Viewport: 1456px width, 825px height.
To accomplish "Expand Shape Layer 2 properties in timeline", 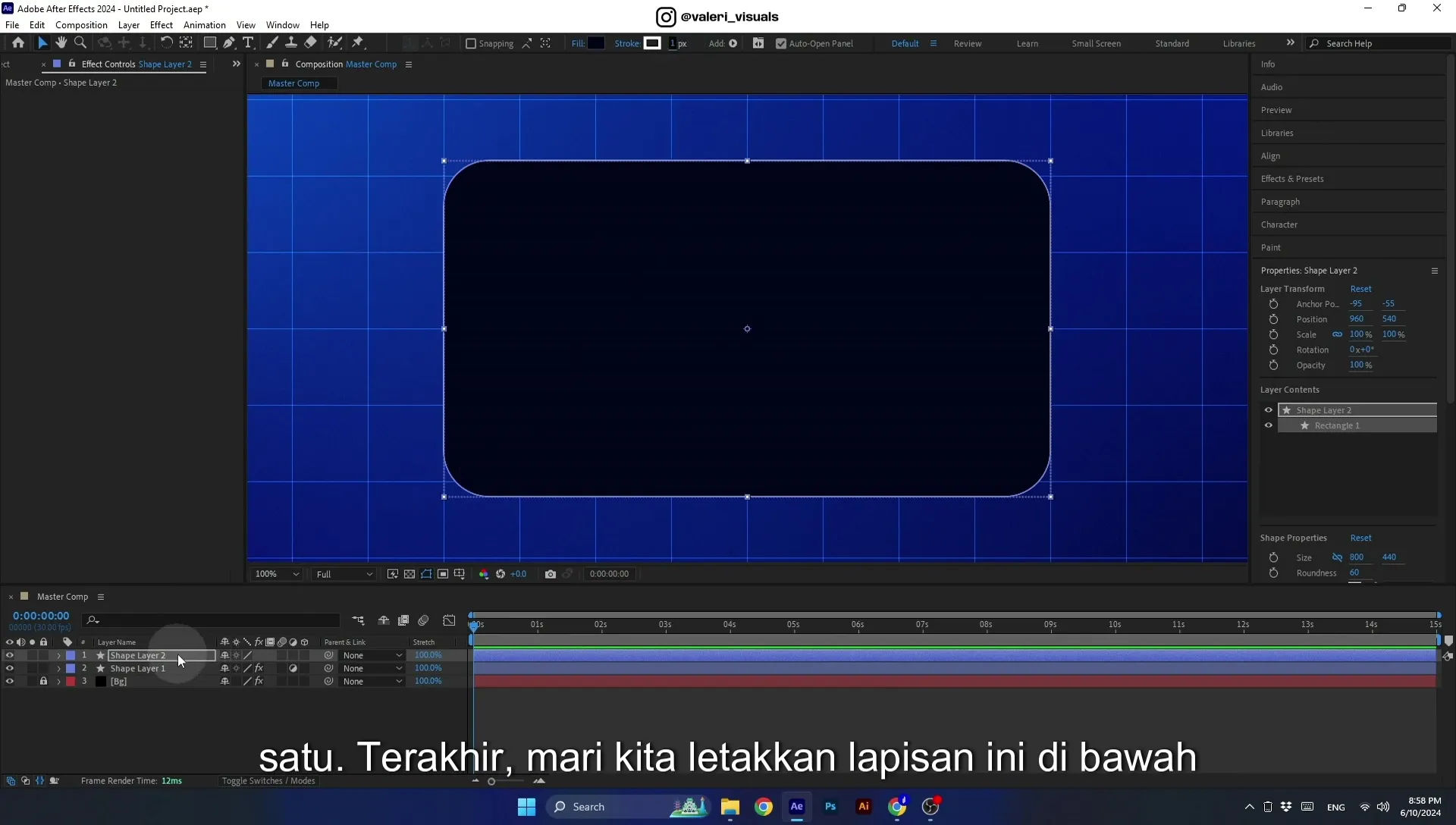I will (58, 656).
